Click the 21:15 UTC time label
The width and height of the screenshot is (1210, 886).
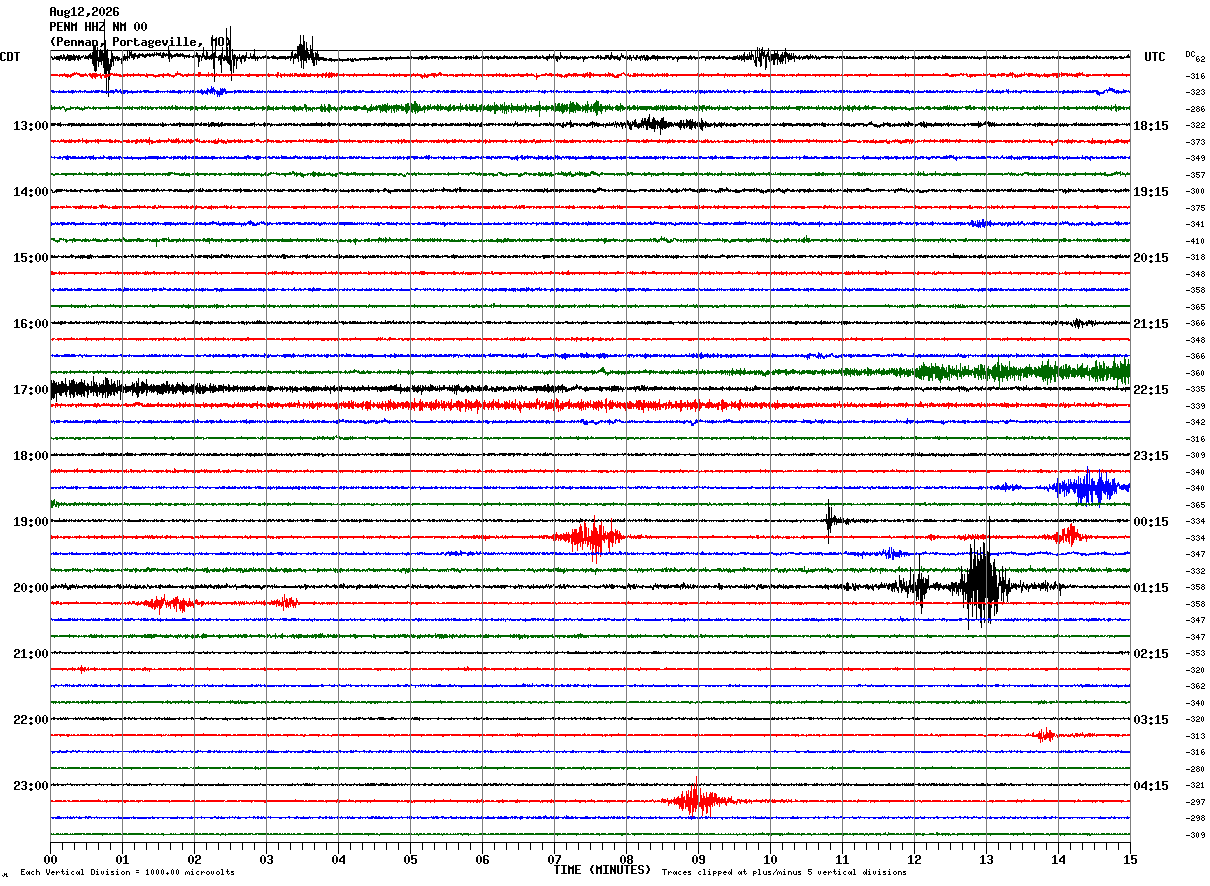pyautogui.click(x=1151, y=324)
